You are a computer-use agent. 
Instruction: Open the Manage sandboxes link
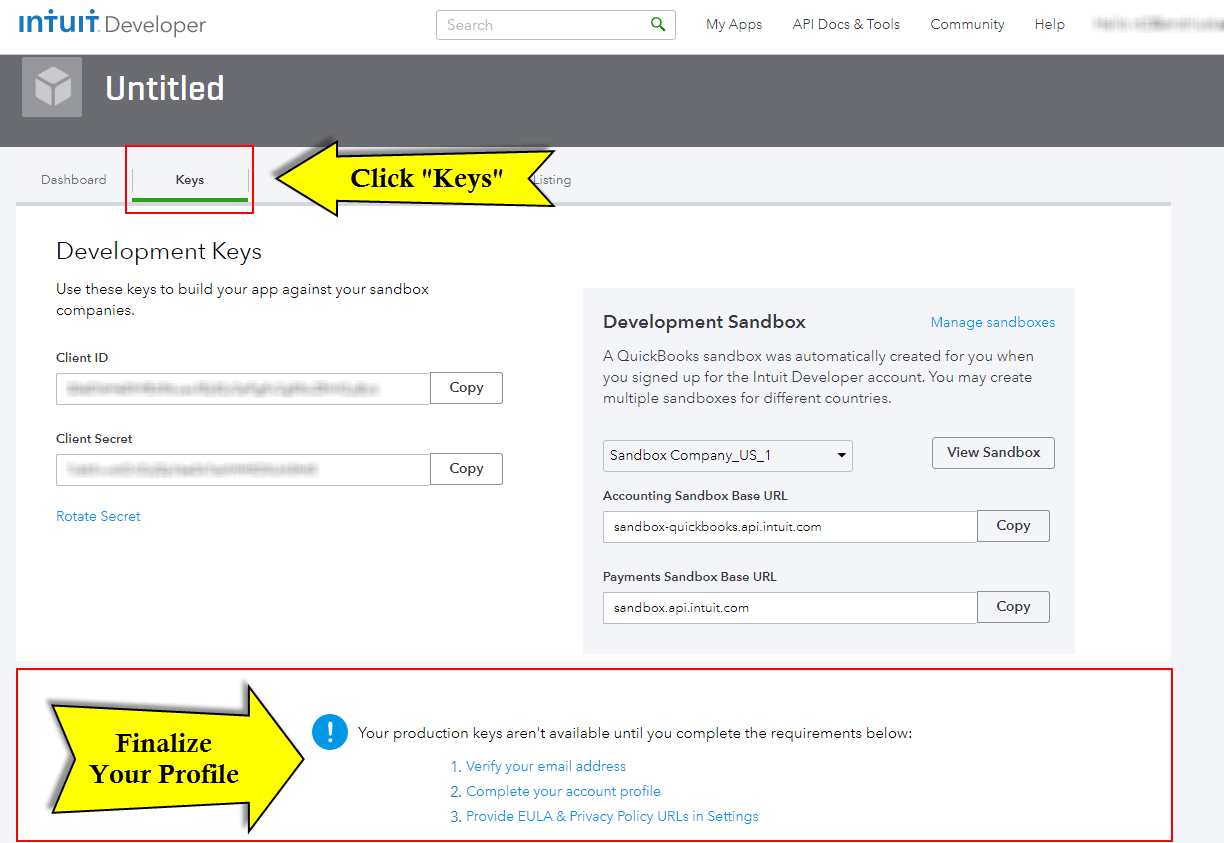pos(992,322)
